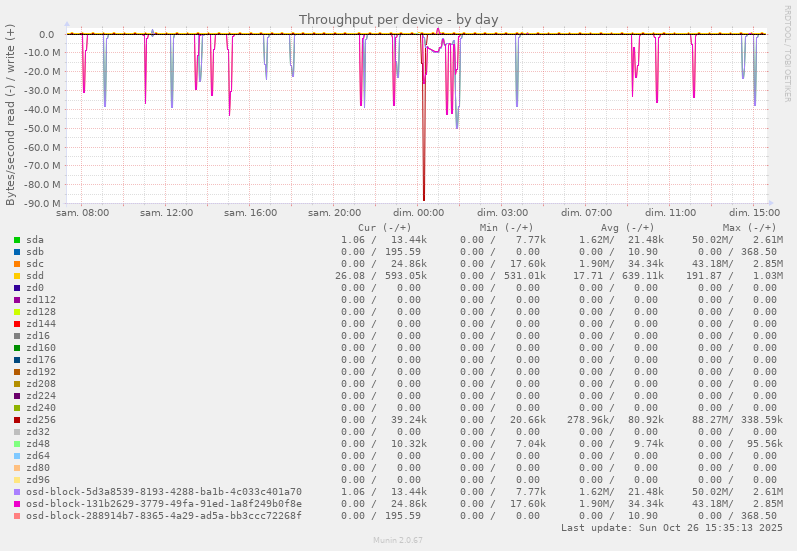Image resolution: width=797 pixels, height=551 pixels.
Task: Click the blue sdb legend color square
Action: tap(17, 252)
